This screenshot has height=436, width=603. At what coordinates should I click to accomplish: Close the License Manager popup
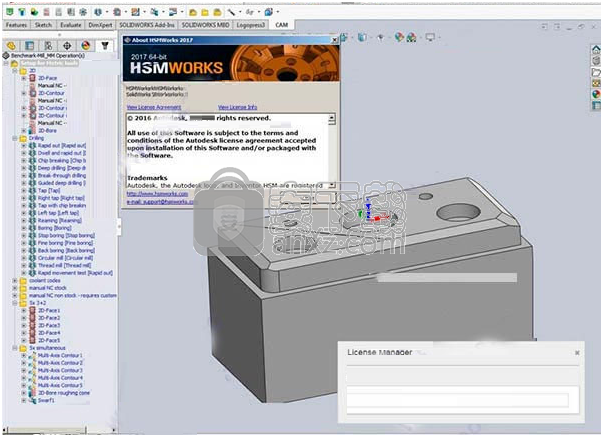[577, 353]
